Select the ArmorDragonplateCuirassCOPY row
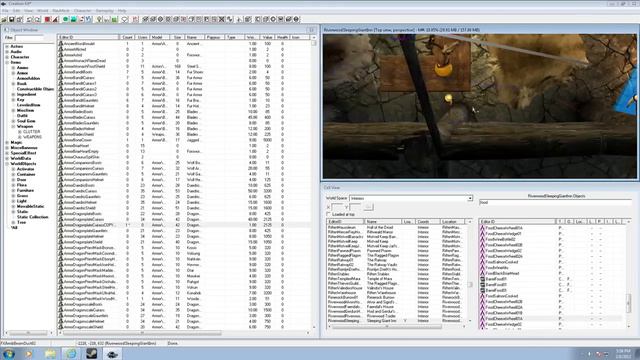 184,225
